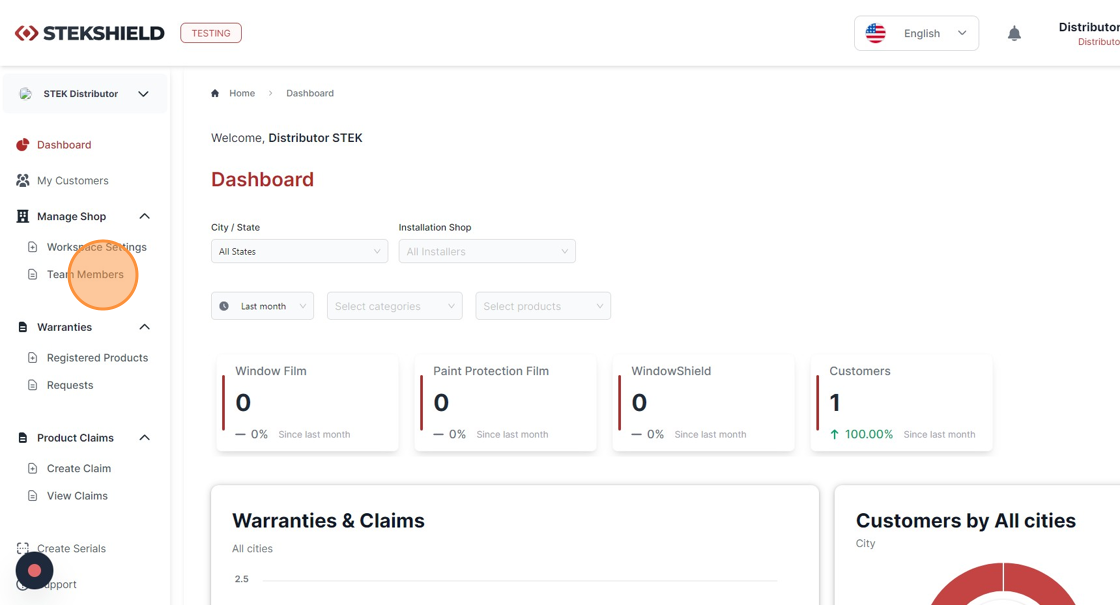
Task: Click the Create Claim document icon
Action: click(x=32, y=469)
